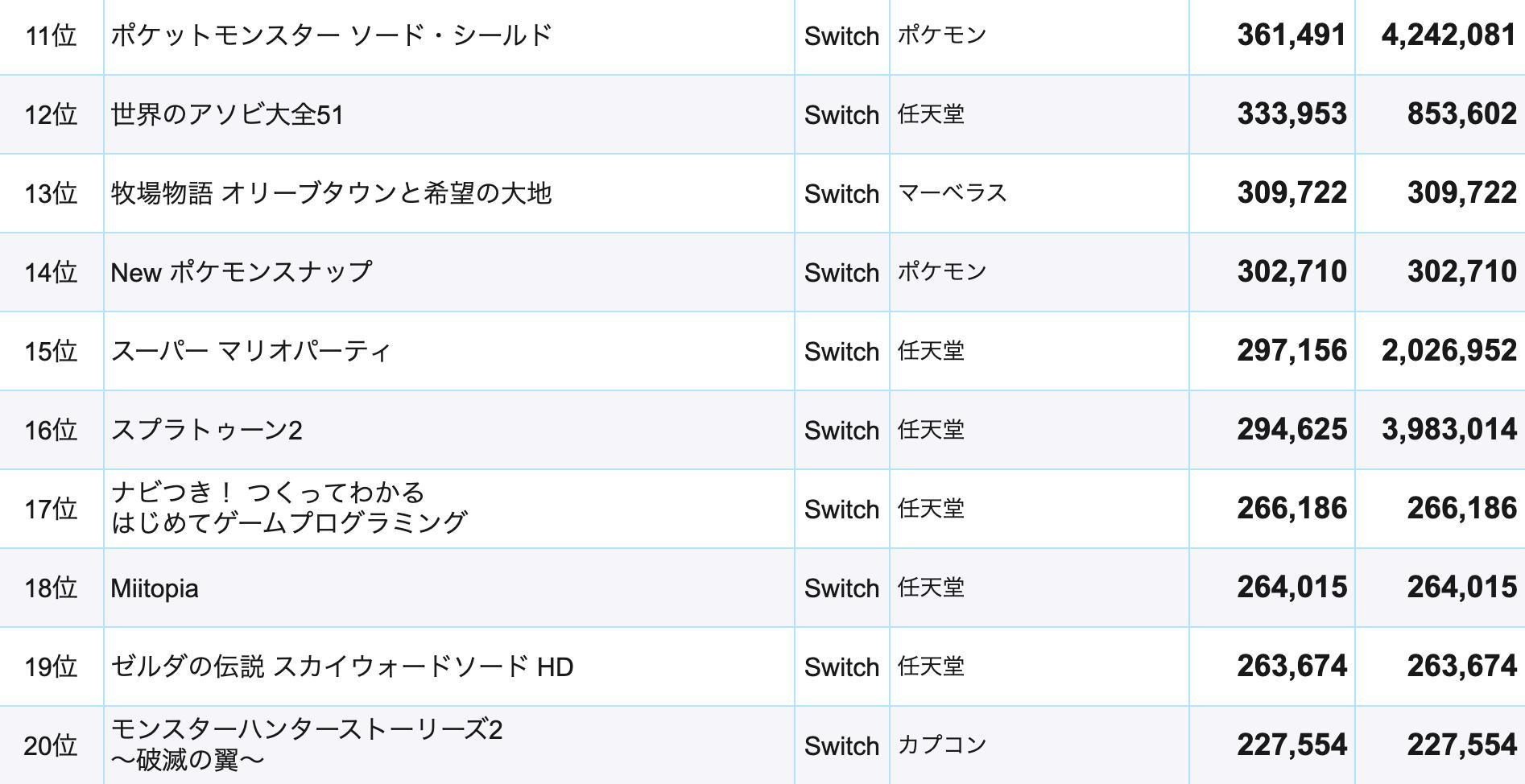Click the 11位 rank cell
Image resolution: width=1525 pixels, height=784 pixels.
pyautogui.click(x=51, y=35)
